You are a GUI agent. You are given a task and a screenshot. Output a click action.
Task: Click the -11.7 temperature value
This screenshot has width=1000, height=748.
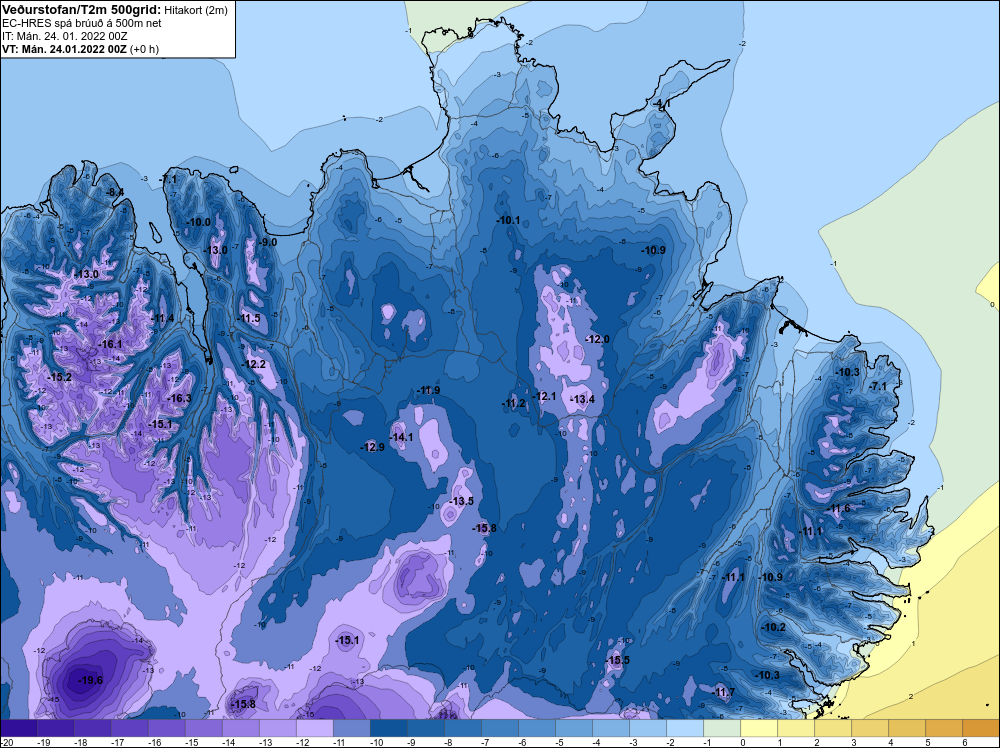(723, 693)
